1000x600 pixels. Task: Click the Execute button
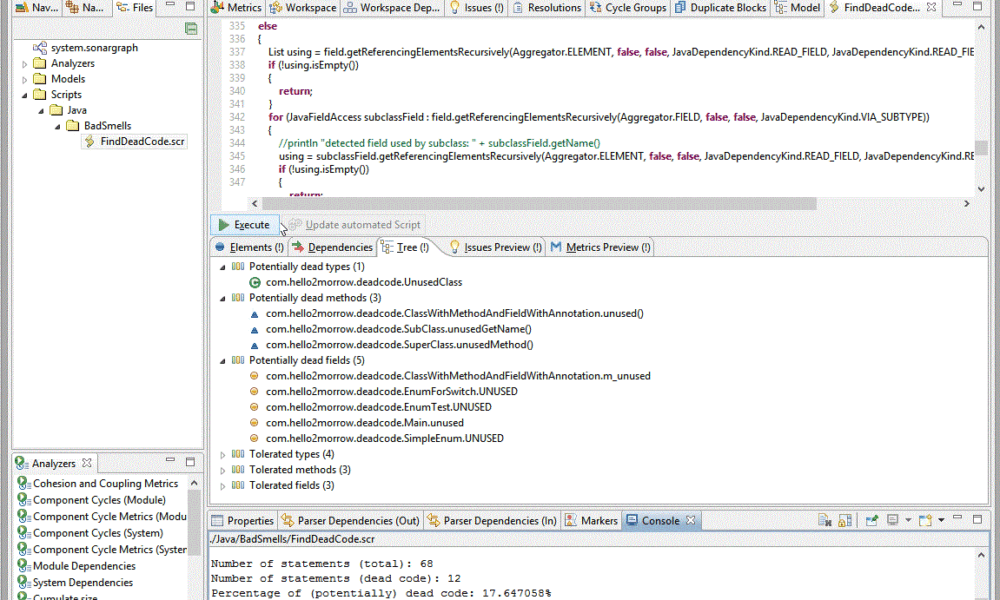click(x=244, y=224)
